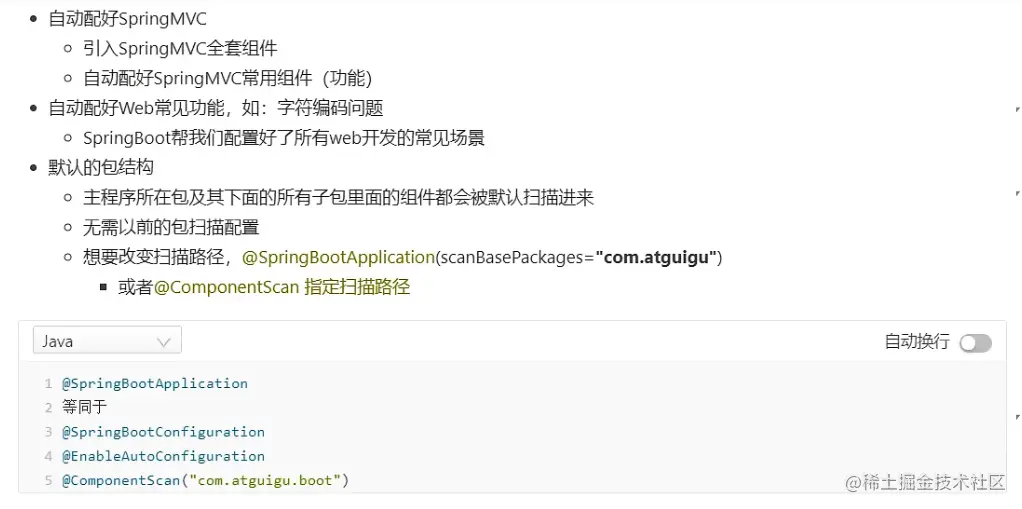Enable the 自动换行 auto-wrap switch
This screenshot has height=509, width=1022.
pos(975,343)
